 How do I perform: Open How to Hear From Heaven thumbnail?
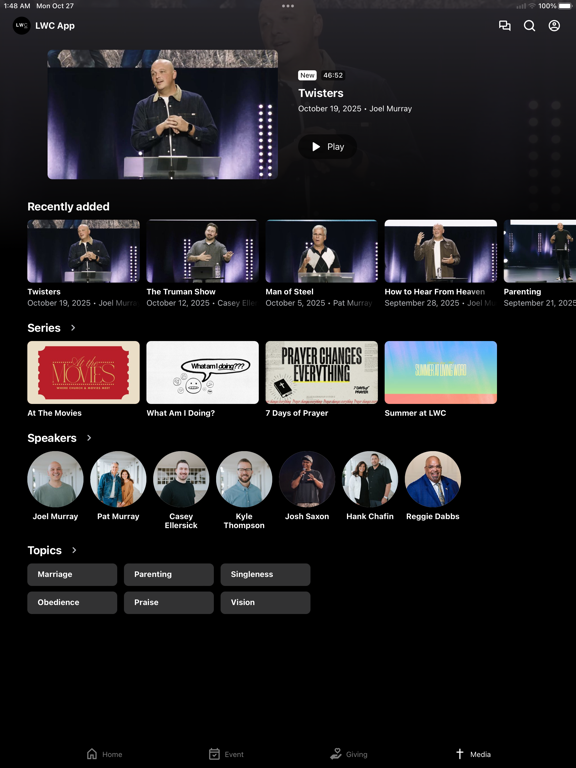pos(440,251)
